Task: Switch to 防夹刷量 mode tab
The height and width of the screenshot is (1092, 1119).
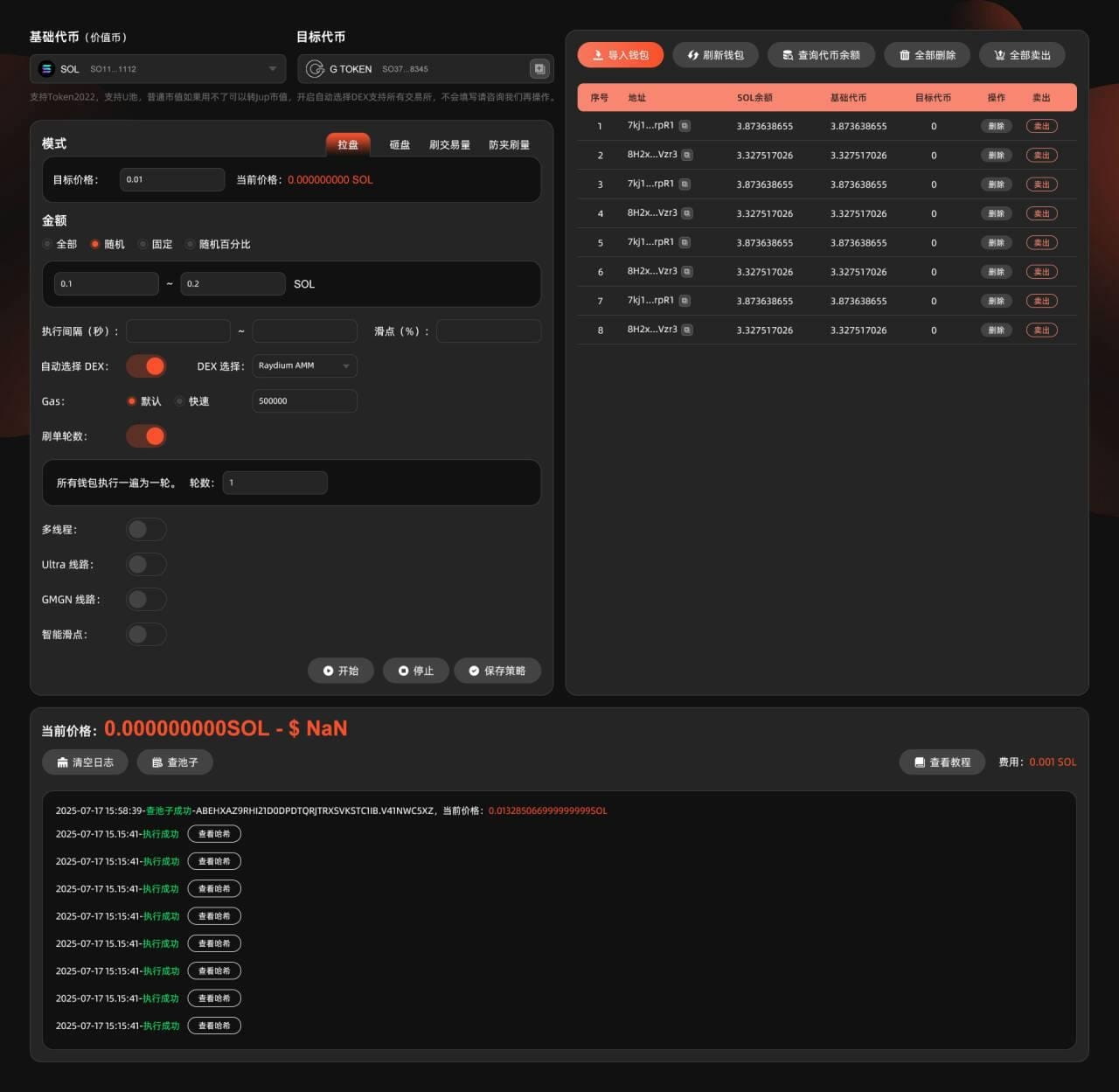Action: click(509, 144)
